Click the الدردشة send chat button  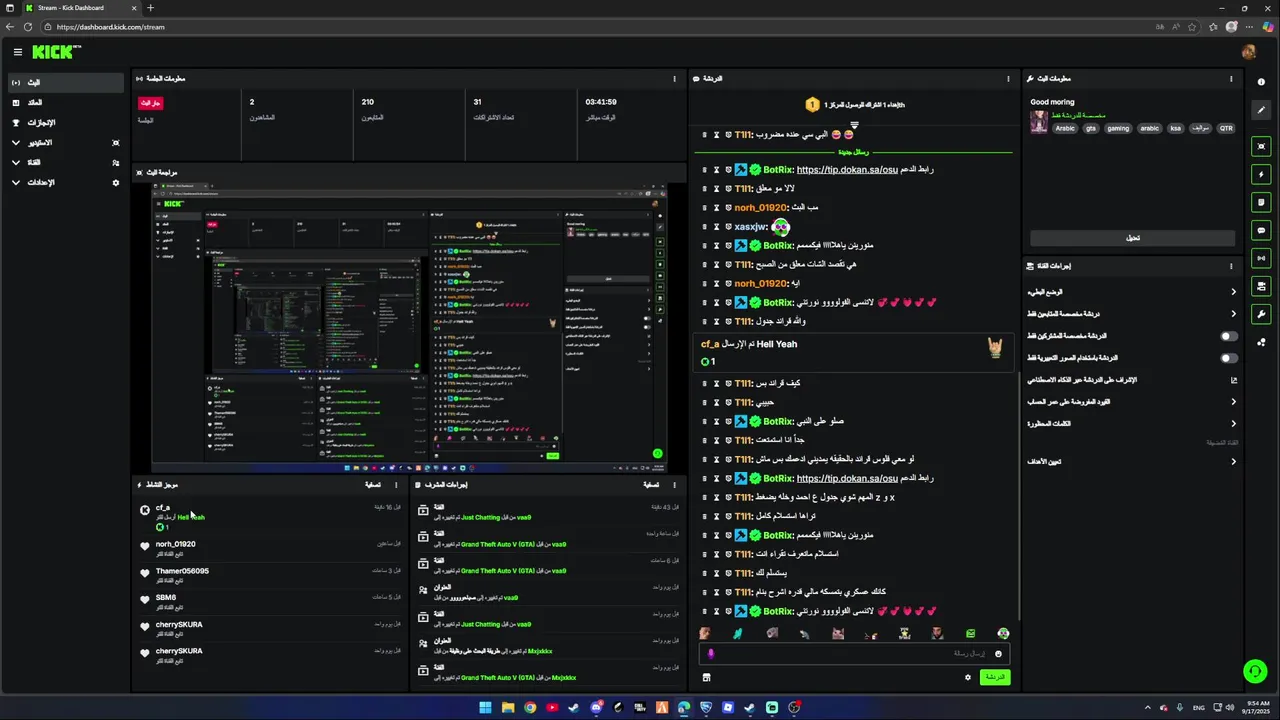point(994,677)
